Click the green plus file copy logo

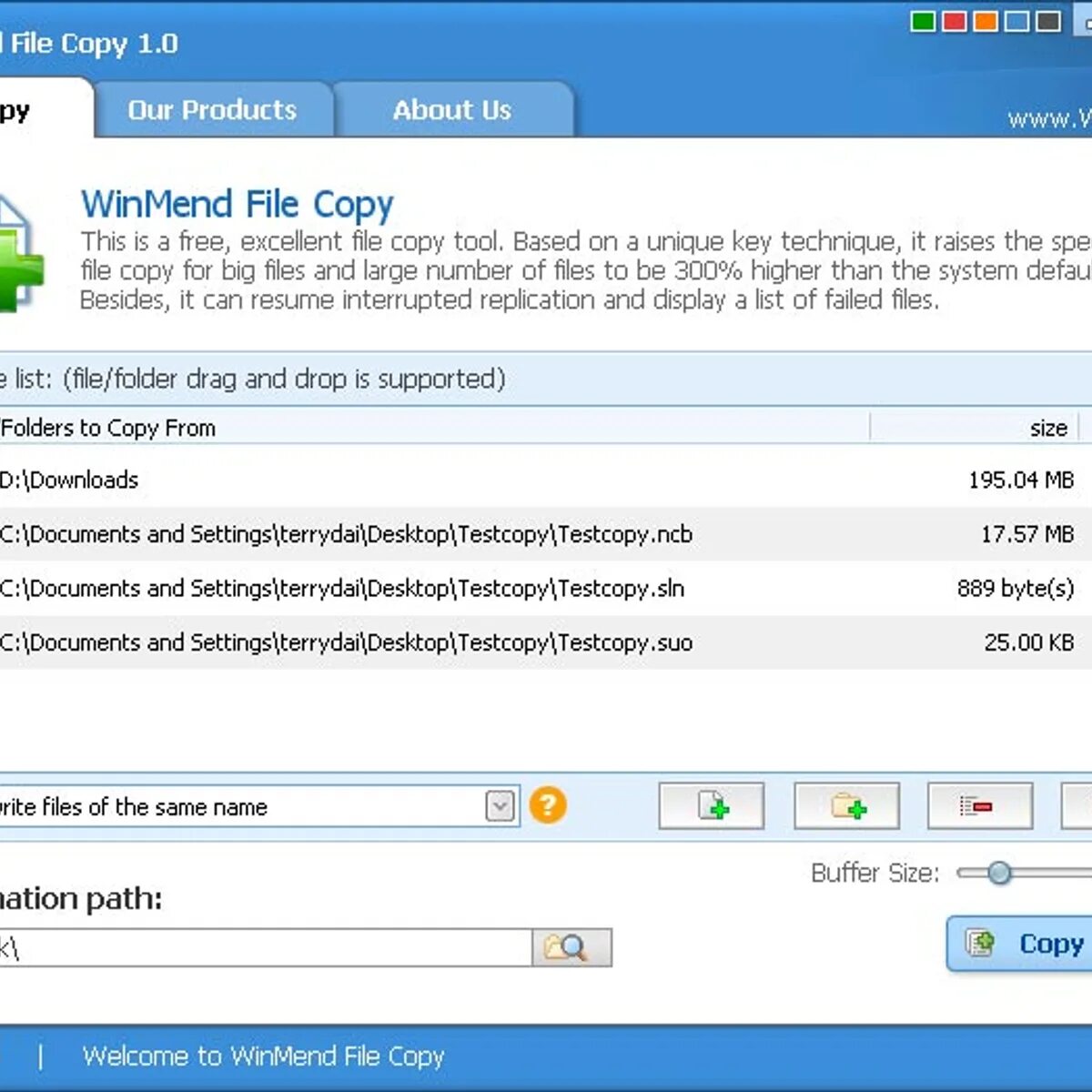(x=20, y=253)
